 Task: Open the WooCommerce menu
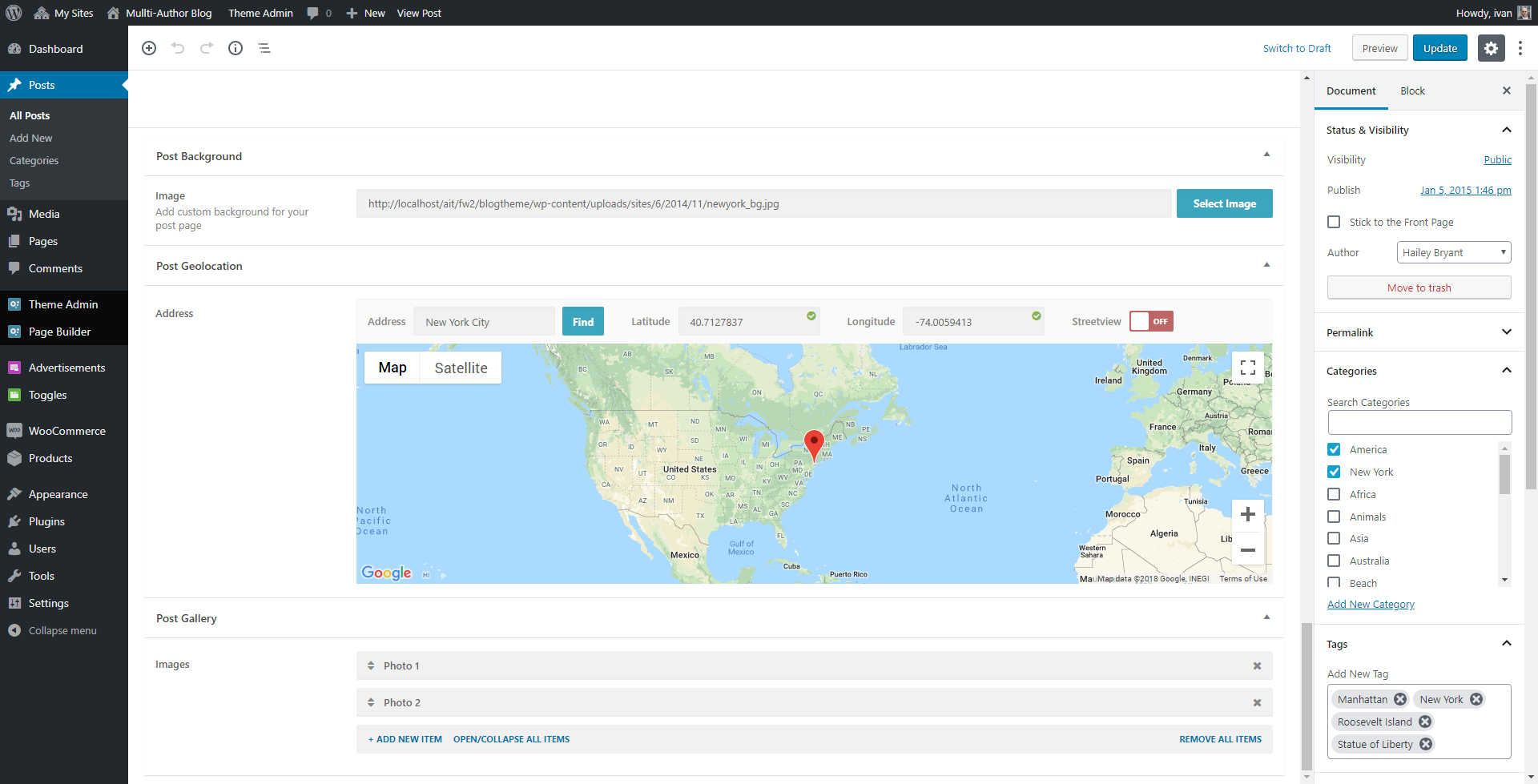tap(67, 431)
